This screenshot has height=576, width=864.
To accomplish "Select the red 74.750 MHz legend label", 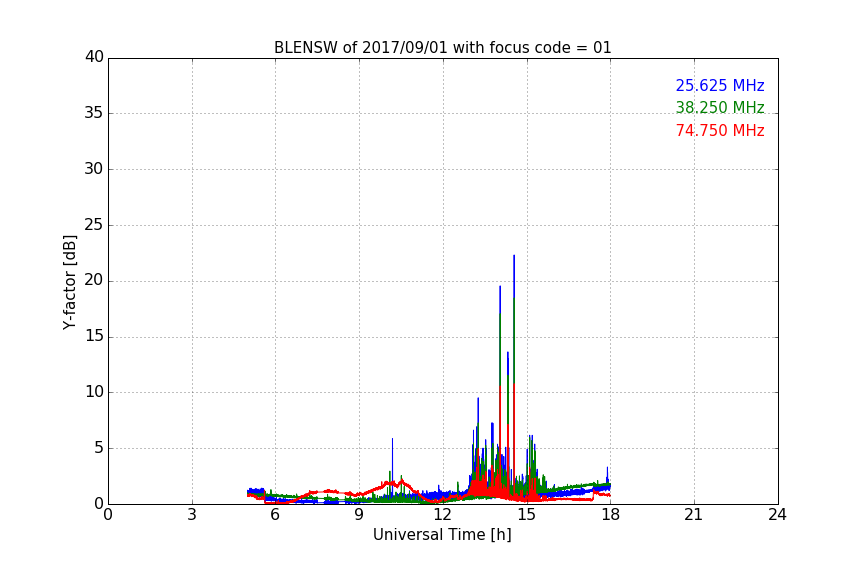I will pyautogui.click(x=720, y=131).
